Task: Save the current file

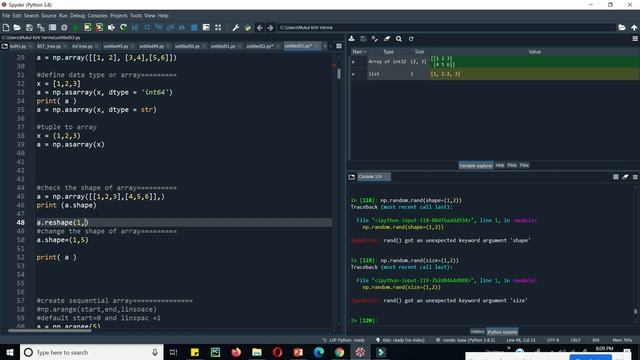Action: click(29, 27)
